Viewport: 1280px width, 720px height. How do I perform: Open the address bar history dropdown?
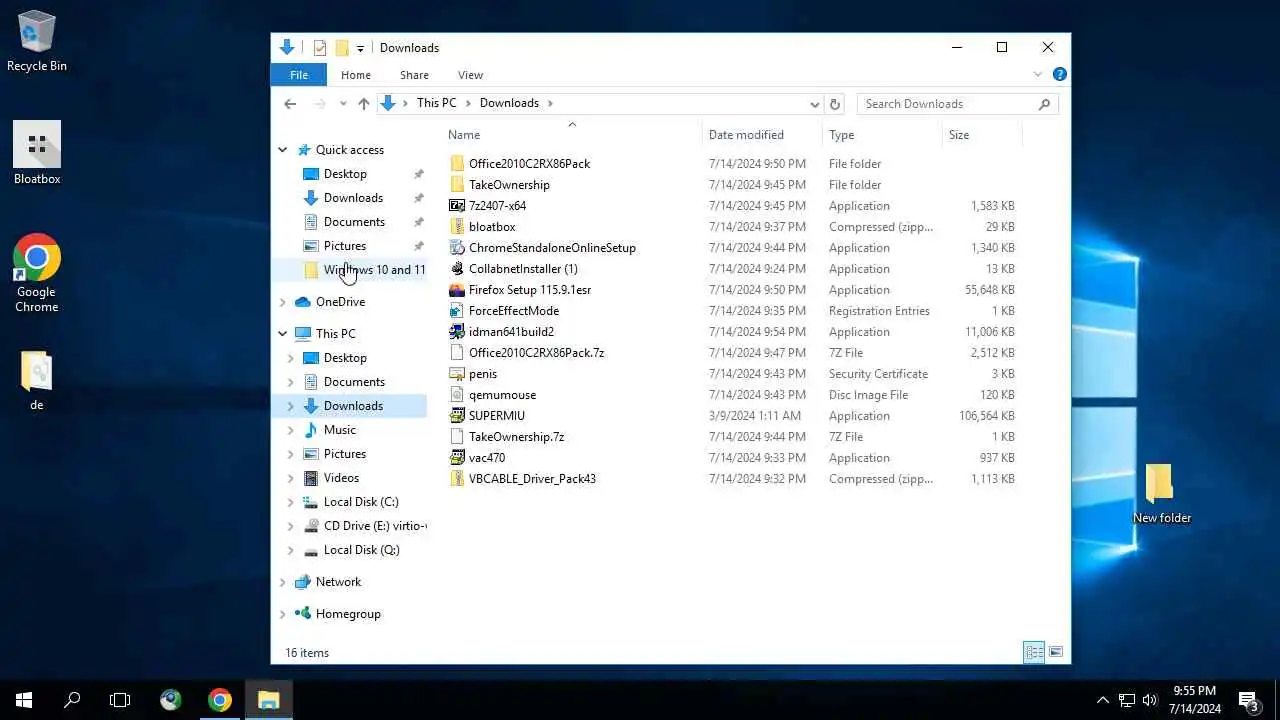[x=814, y=104]
